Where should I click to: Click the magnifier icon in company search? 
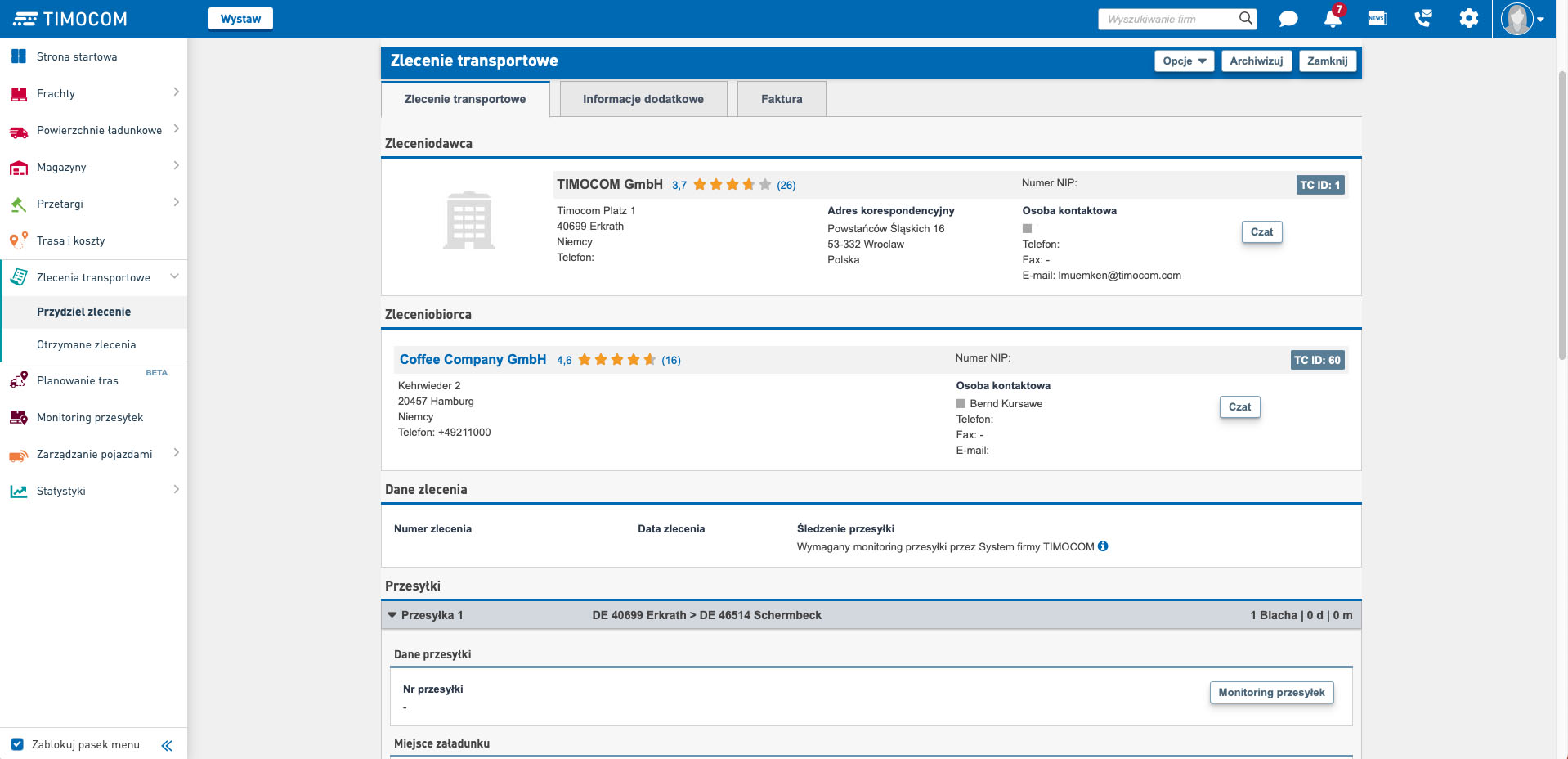click(1245, 19)
